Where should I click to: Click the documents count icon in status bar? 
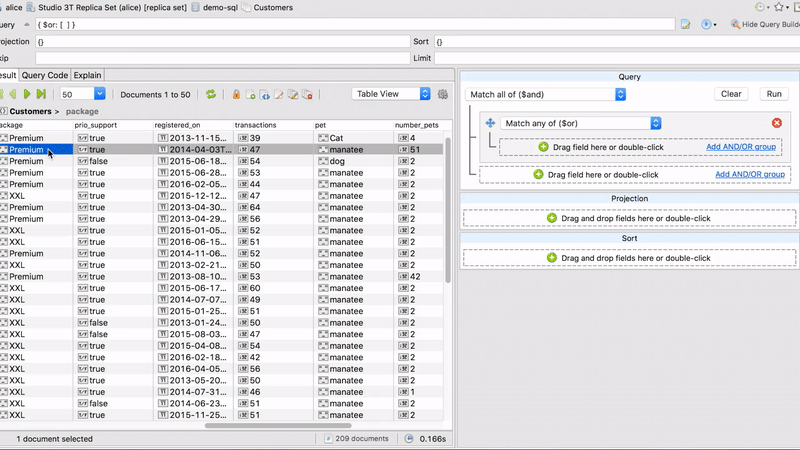[329, 439]
